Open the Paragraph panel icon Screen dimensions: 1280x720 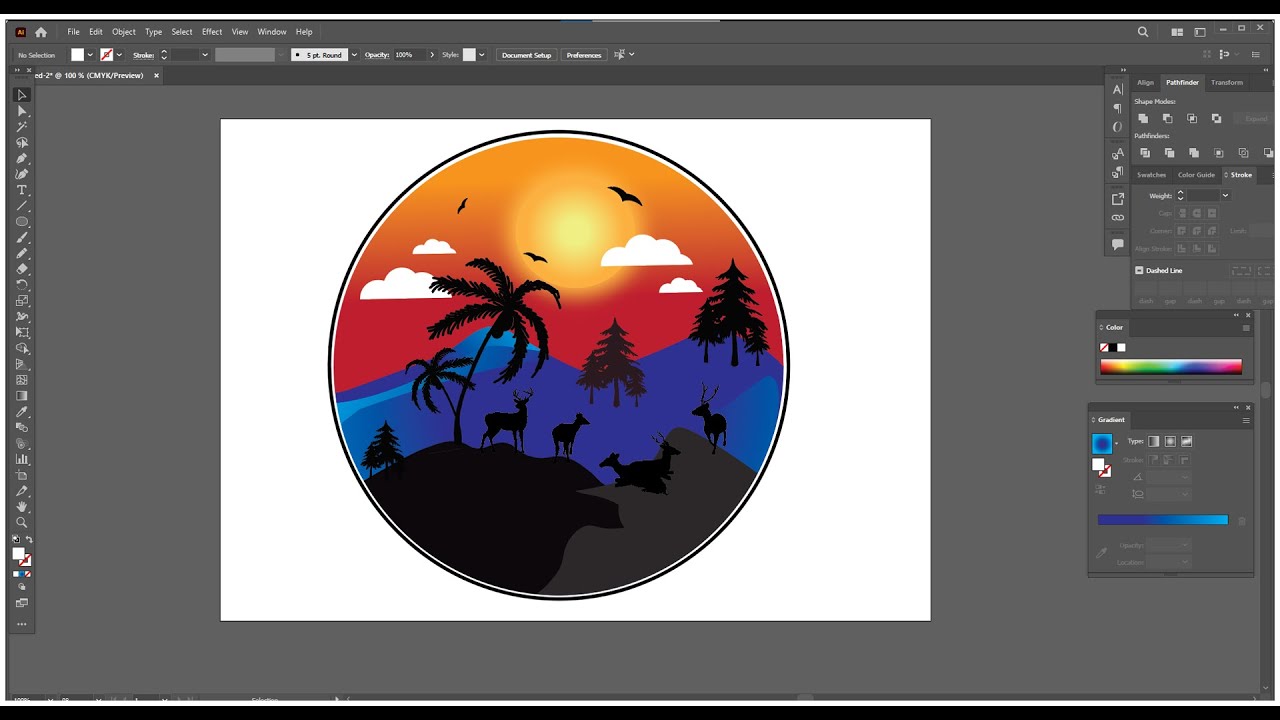1118,108
